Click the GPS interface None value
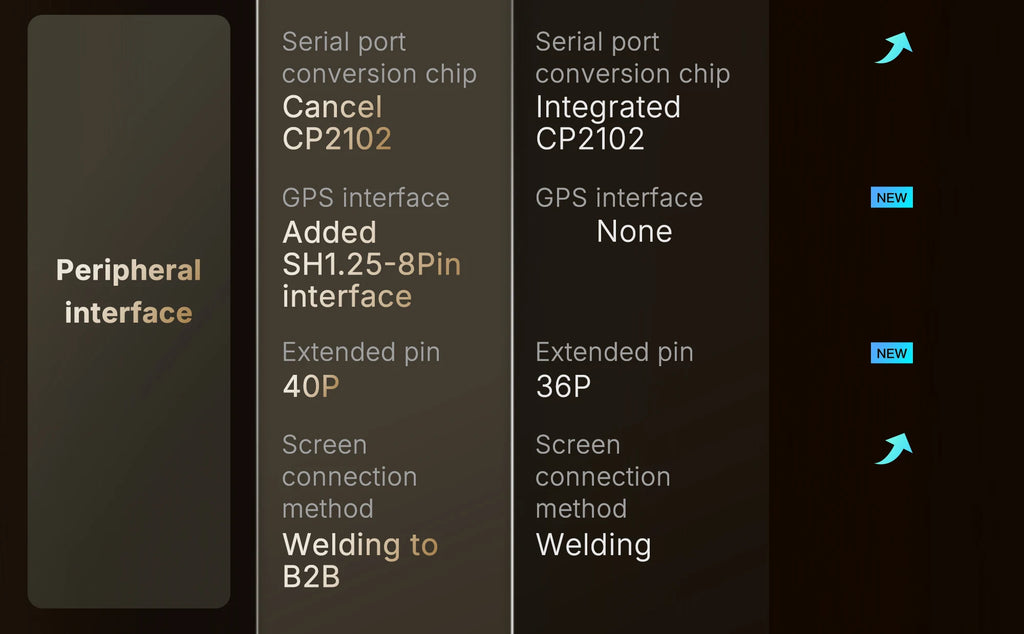Image resolution: width=1024 pixels, height=634 pixels. point(634,231)
